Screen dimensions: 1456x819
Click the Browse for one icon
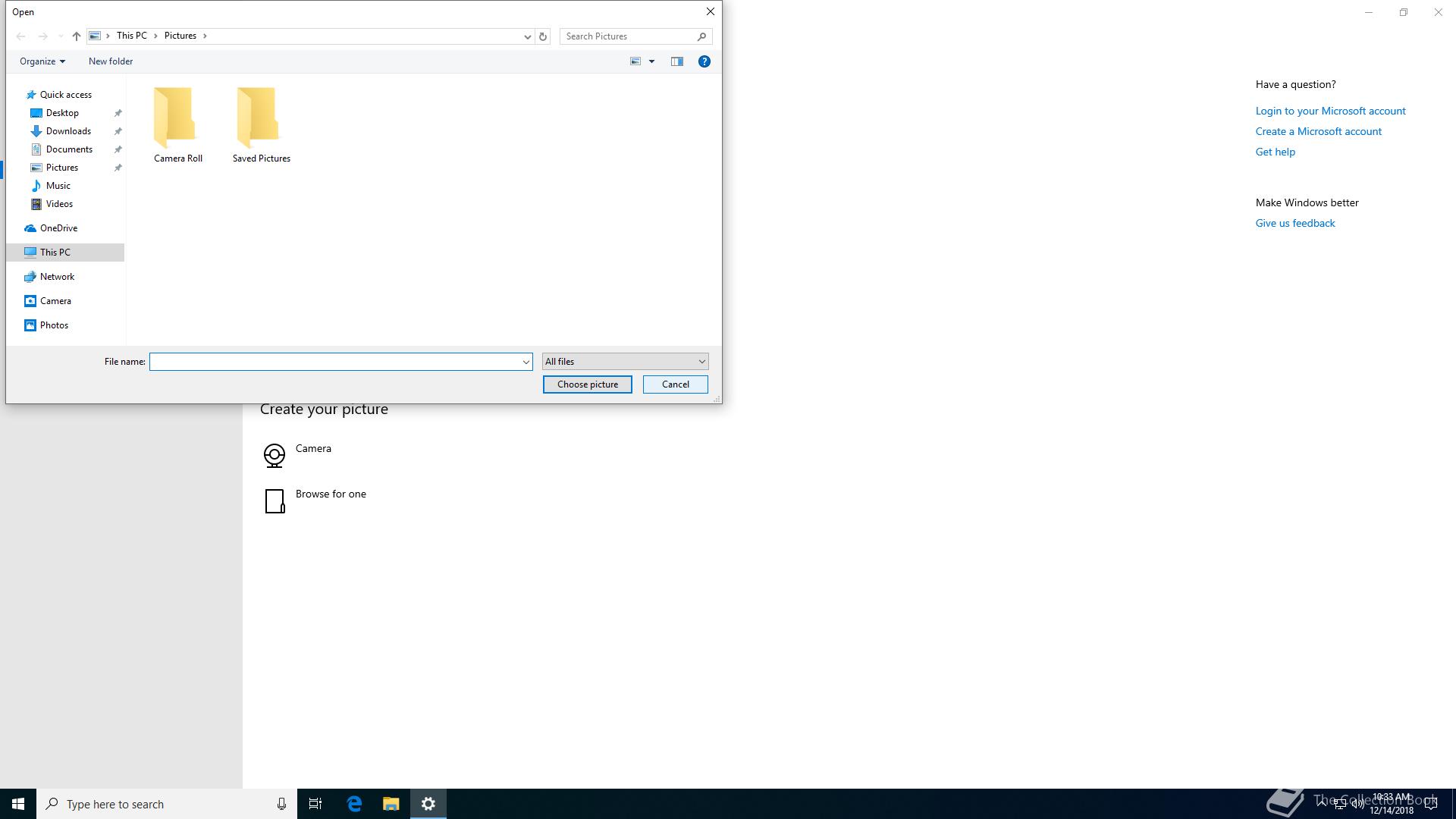pos(275,500)
